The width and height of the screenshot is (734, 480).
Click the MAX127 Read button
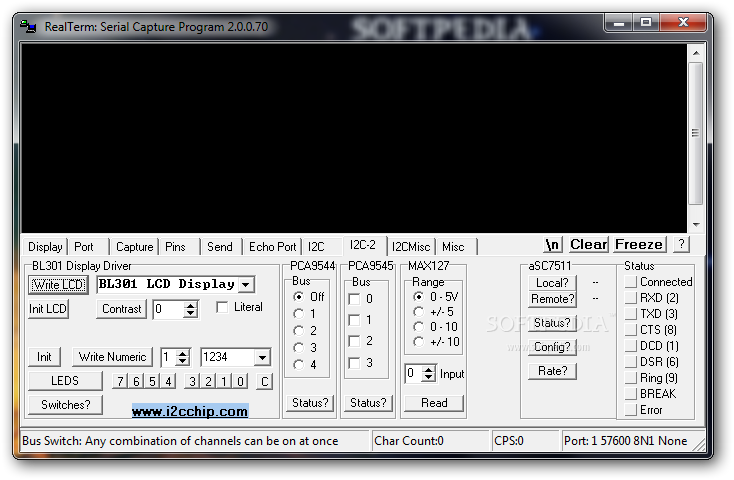pyautogui.click(x=434, y=403)
